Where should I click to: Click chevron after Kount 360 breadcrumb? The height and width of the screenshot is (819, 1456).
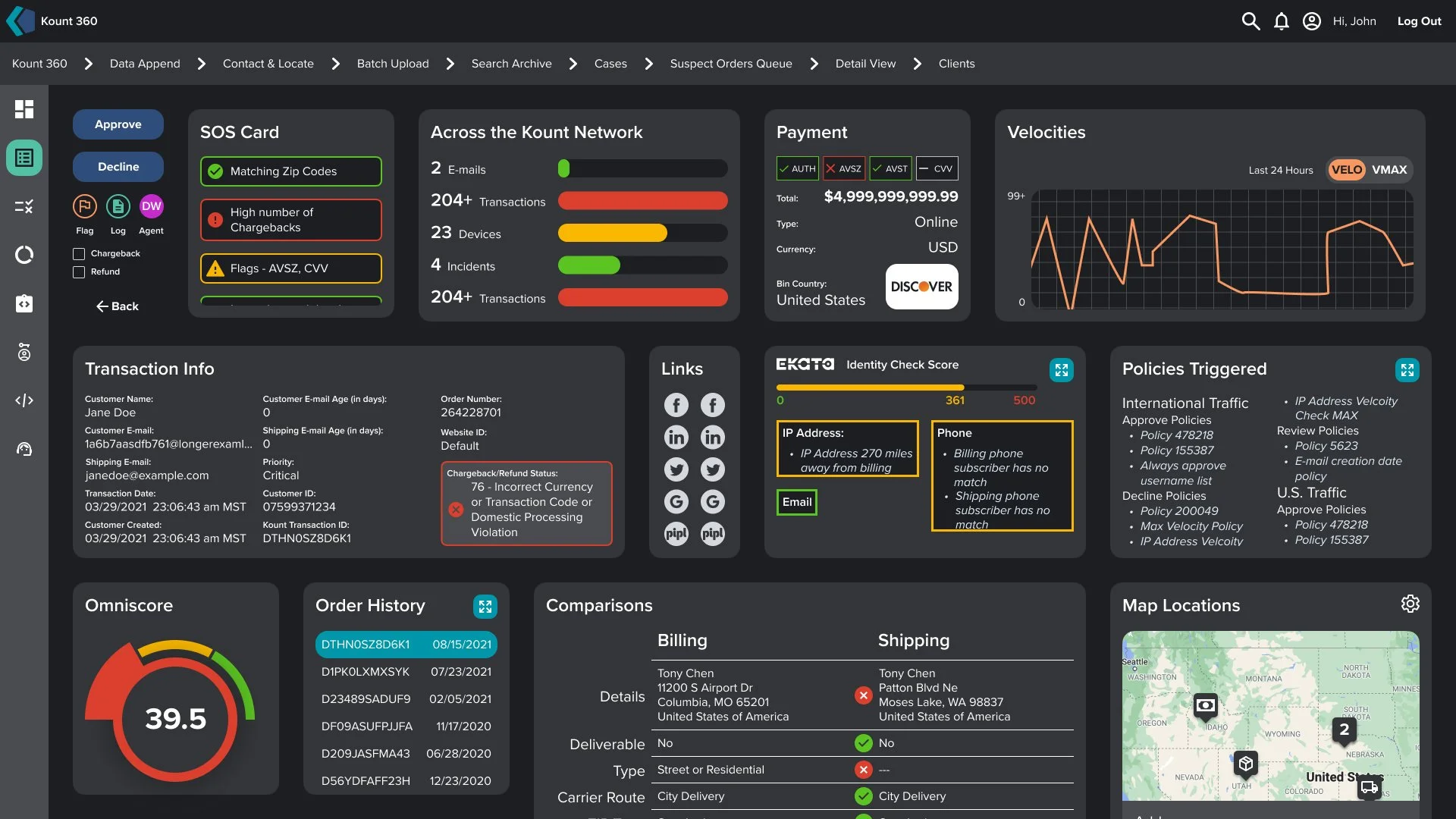point(89,64)
